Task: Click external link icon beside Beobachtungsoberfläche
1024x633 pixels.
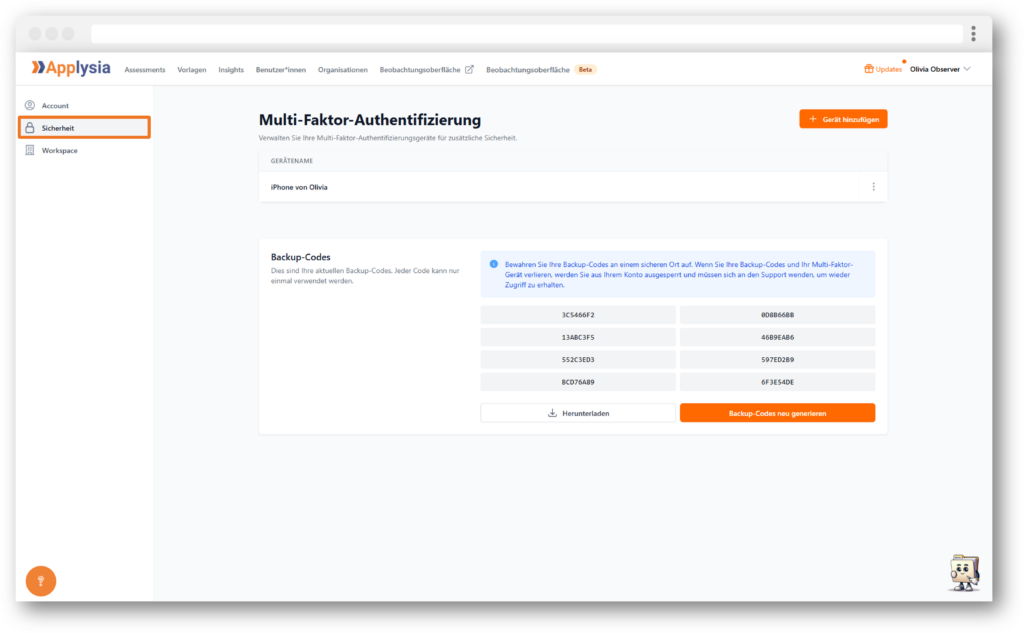Action: (469, 69)
